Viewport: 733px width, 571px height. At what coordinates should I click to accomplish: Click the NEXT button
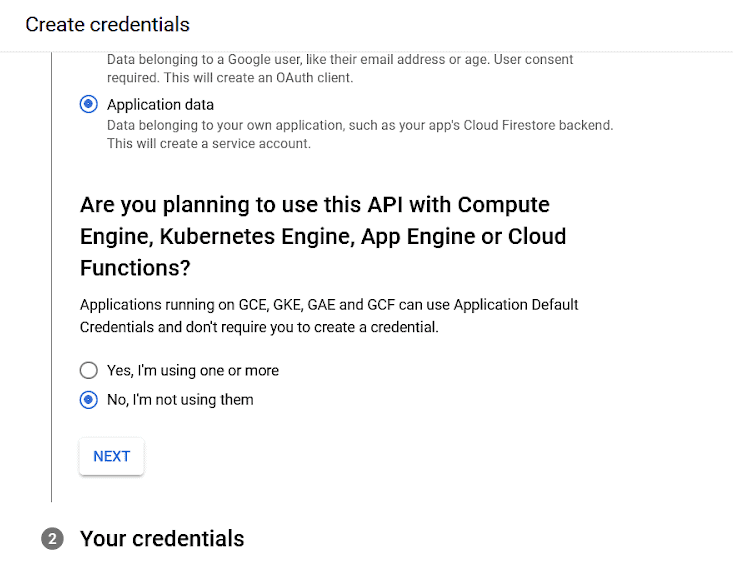(x=112, y=456)
